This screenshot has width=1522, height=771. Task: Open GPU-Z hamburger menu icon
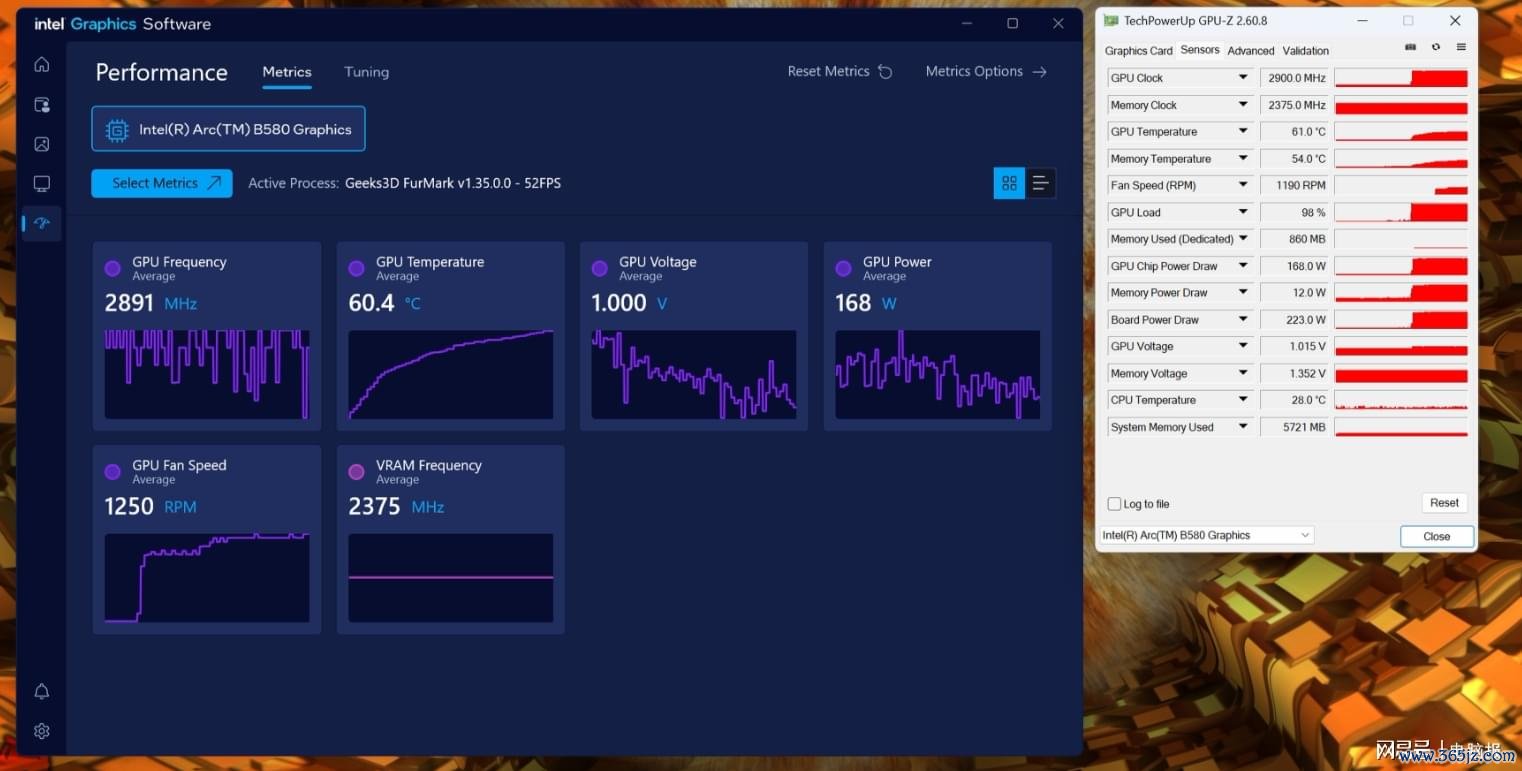tap(1461, 47)
